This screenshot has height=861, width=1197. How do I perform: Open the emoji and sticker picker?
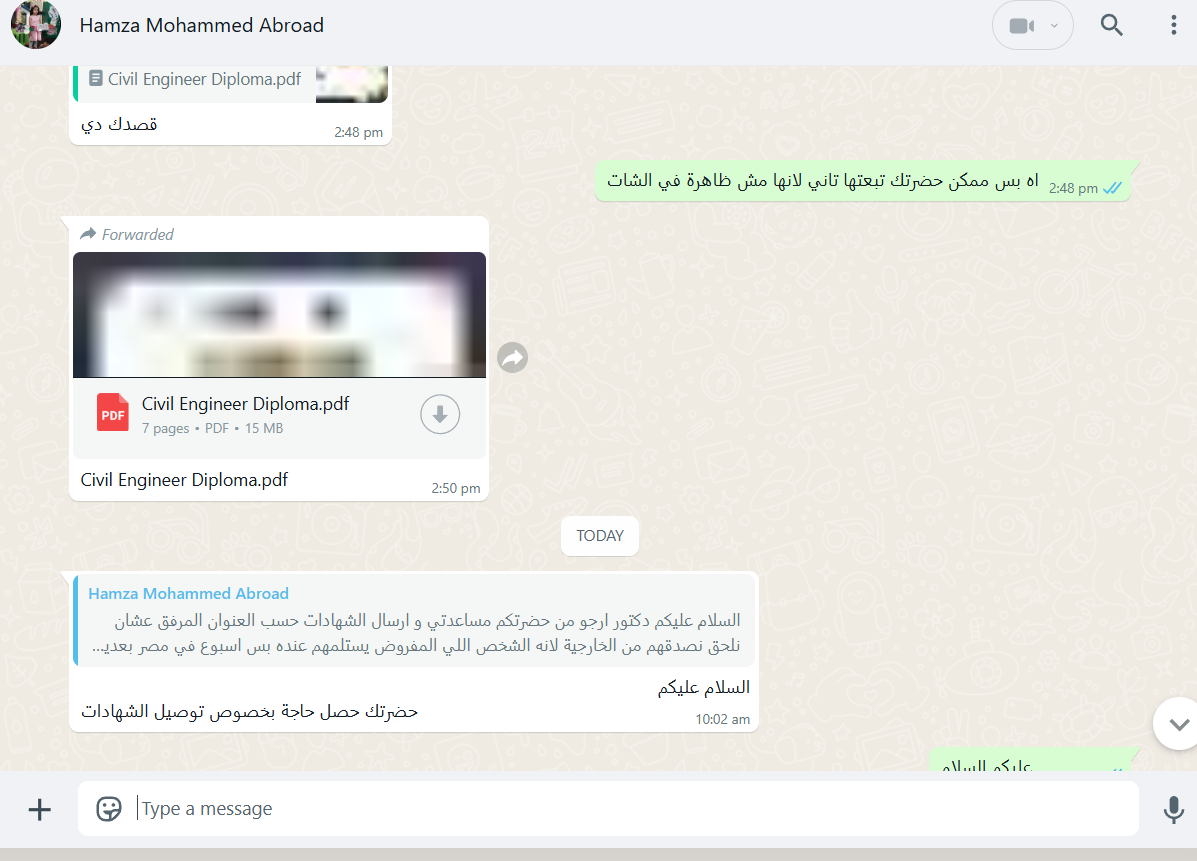pyautogui.click(x=109, y=809)
